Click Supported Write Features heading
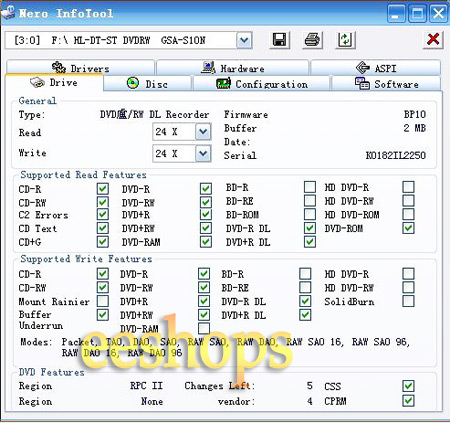 (x=86, y=259)
